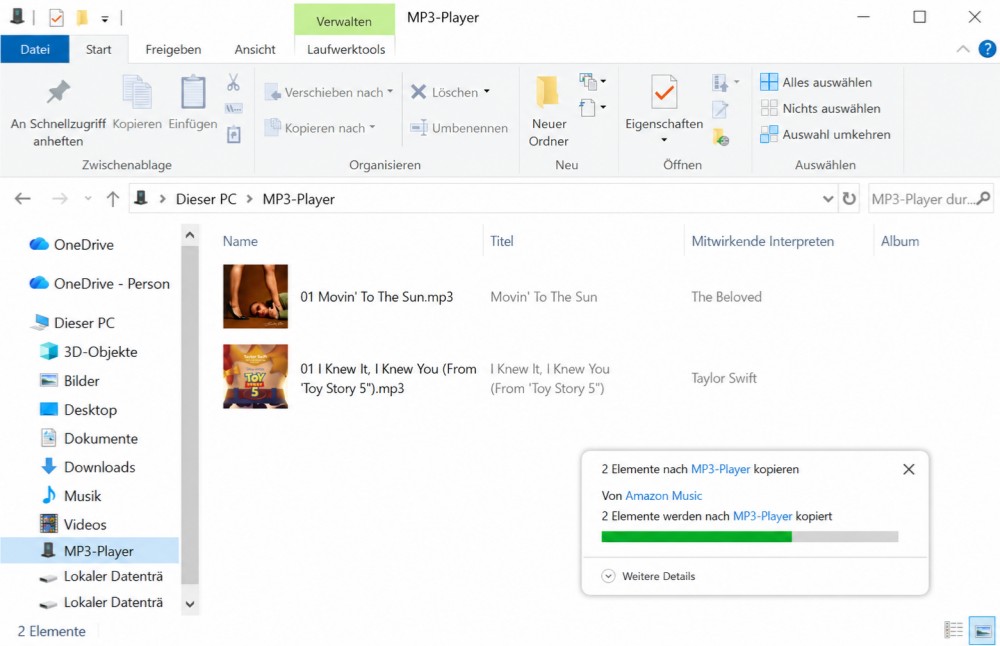This screenshot has height=646, width=1000.
Task: Switch to the Ansicht ribbon tab
Action: [x=254, y=49]
